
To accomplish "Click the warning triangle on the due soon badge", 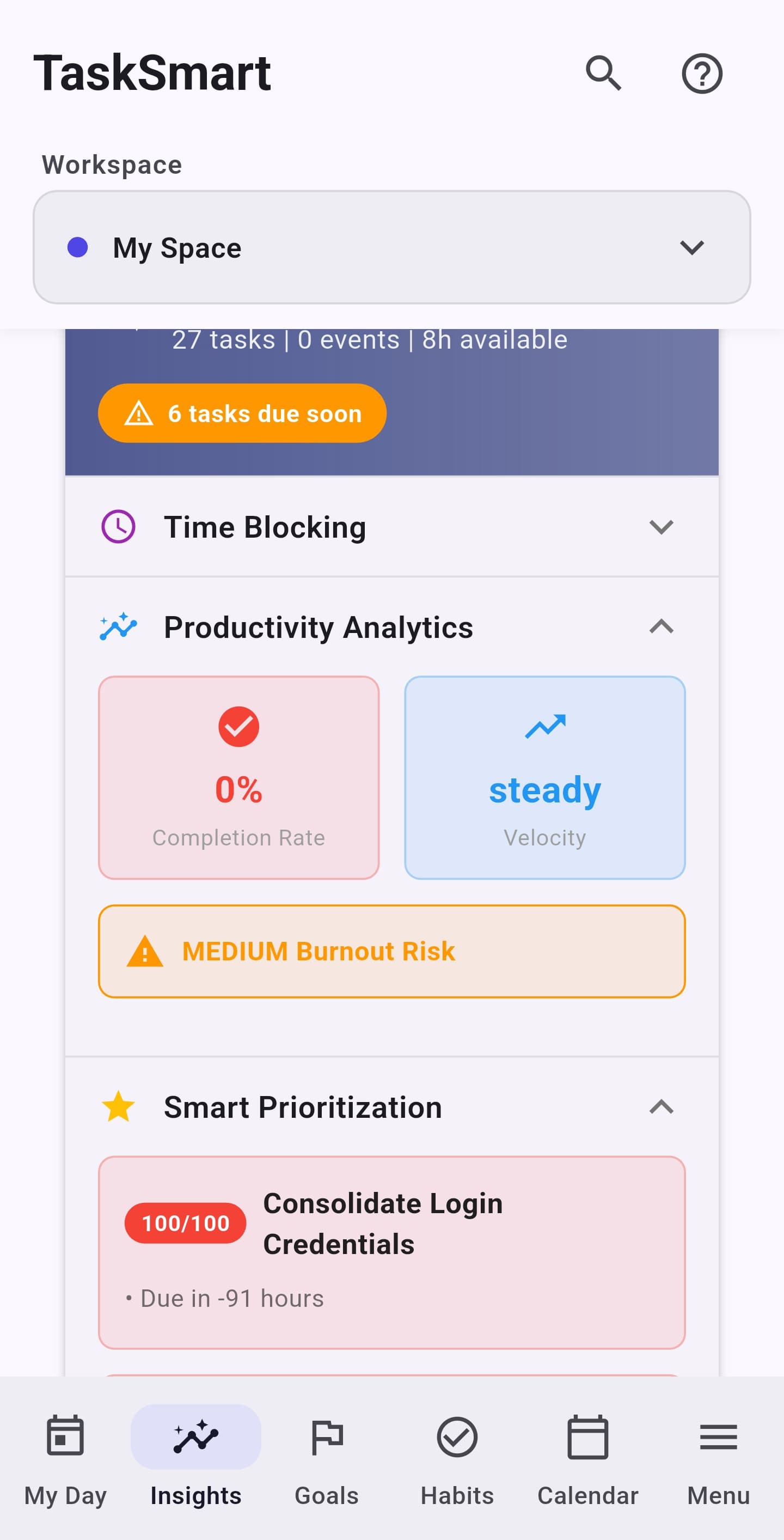I will click(x=139, y=413).
